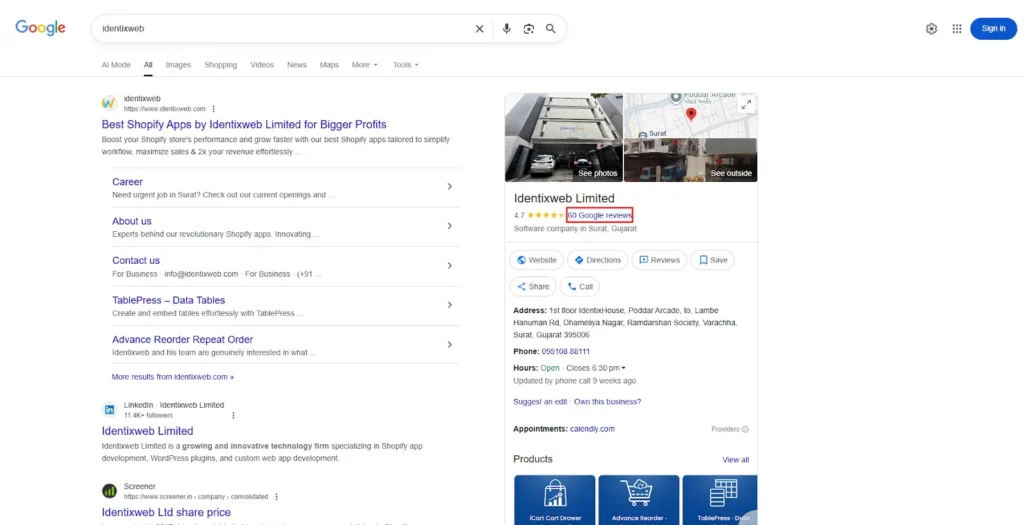
Task: Open Identixweb Limited LinkedIn result
Action: click(148, 431)
